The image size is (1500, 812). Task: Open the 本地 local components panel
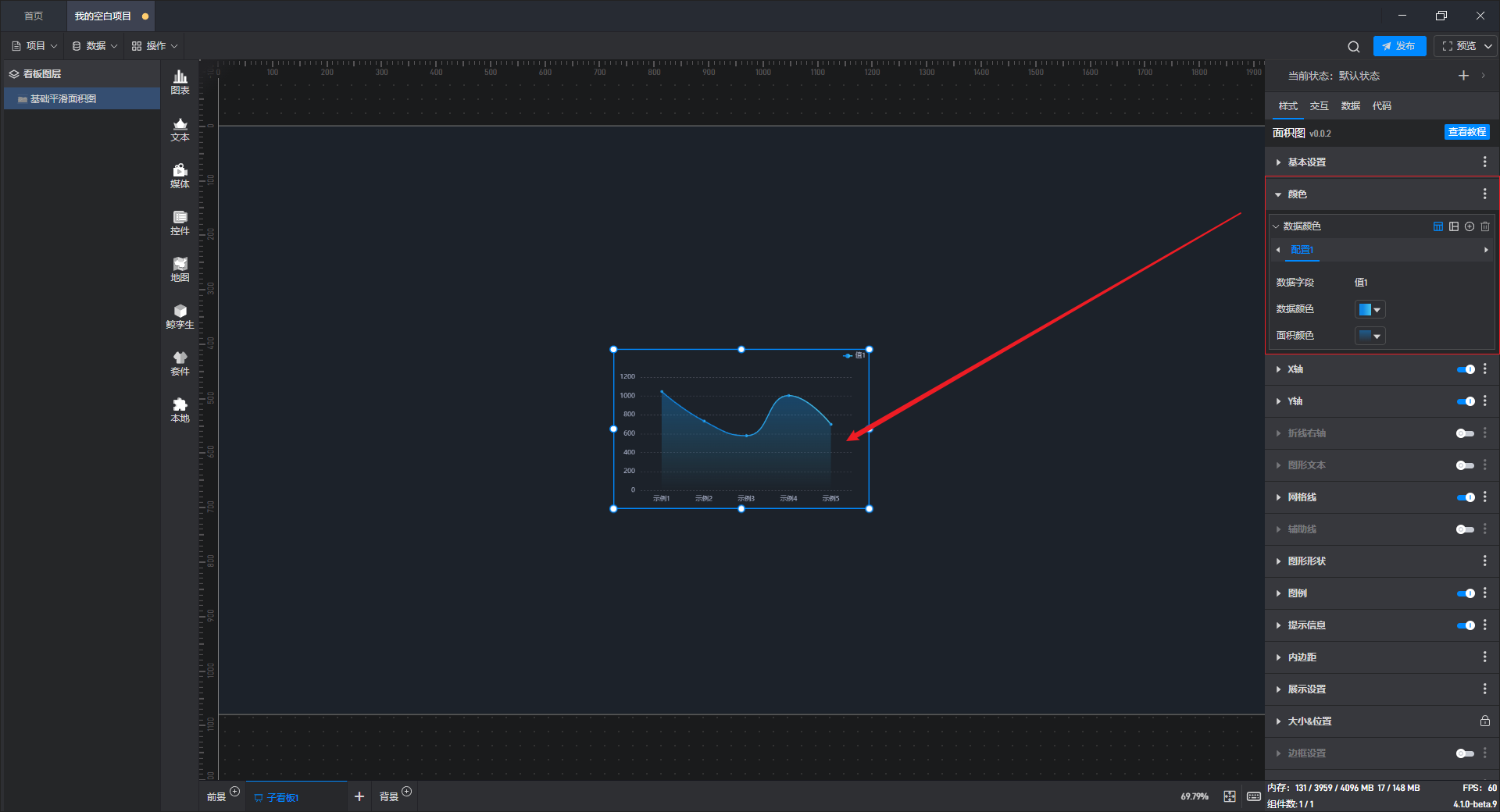click(180, 410)
